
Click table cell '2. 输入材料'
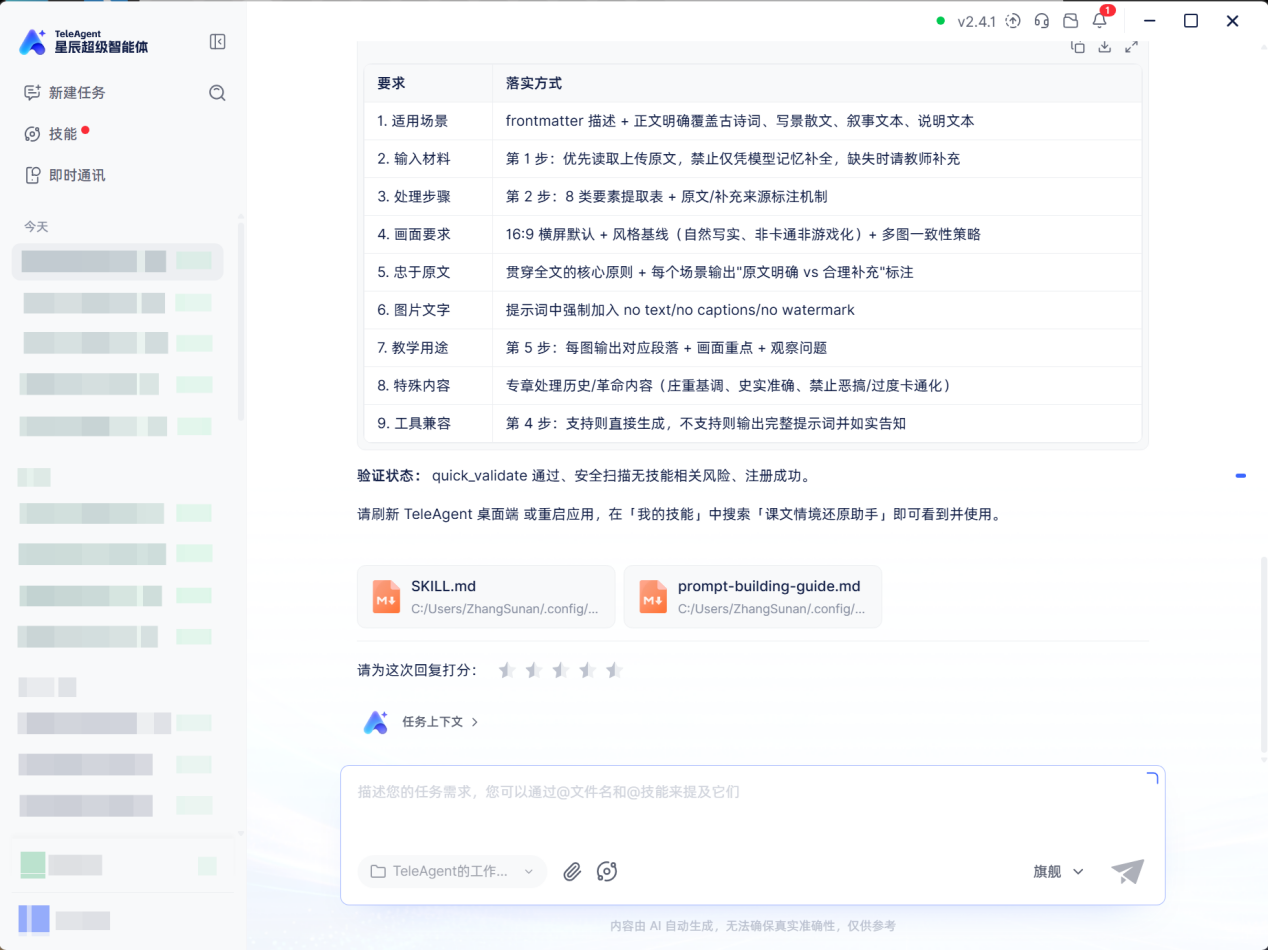click(428, 159)
